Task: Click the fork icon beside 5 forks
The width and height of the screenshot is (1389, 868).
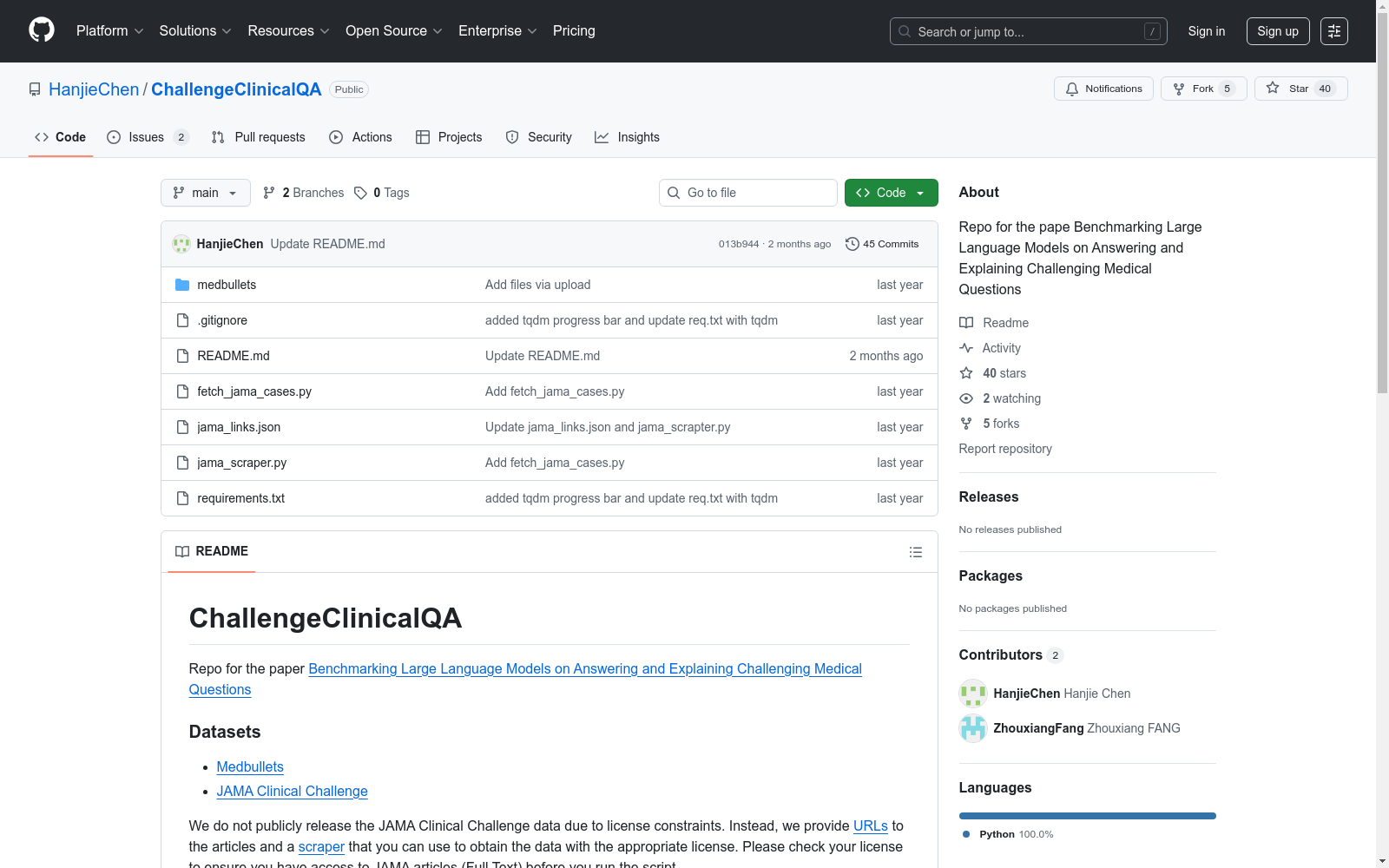Action: [966, 424]
